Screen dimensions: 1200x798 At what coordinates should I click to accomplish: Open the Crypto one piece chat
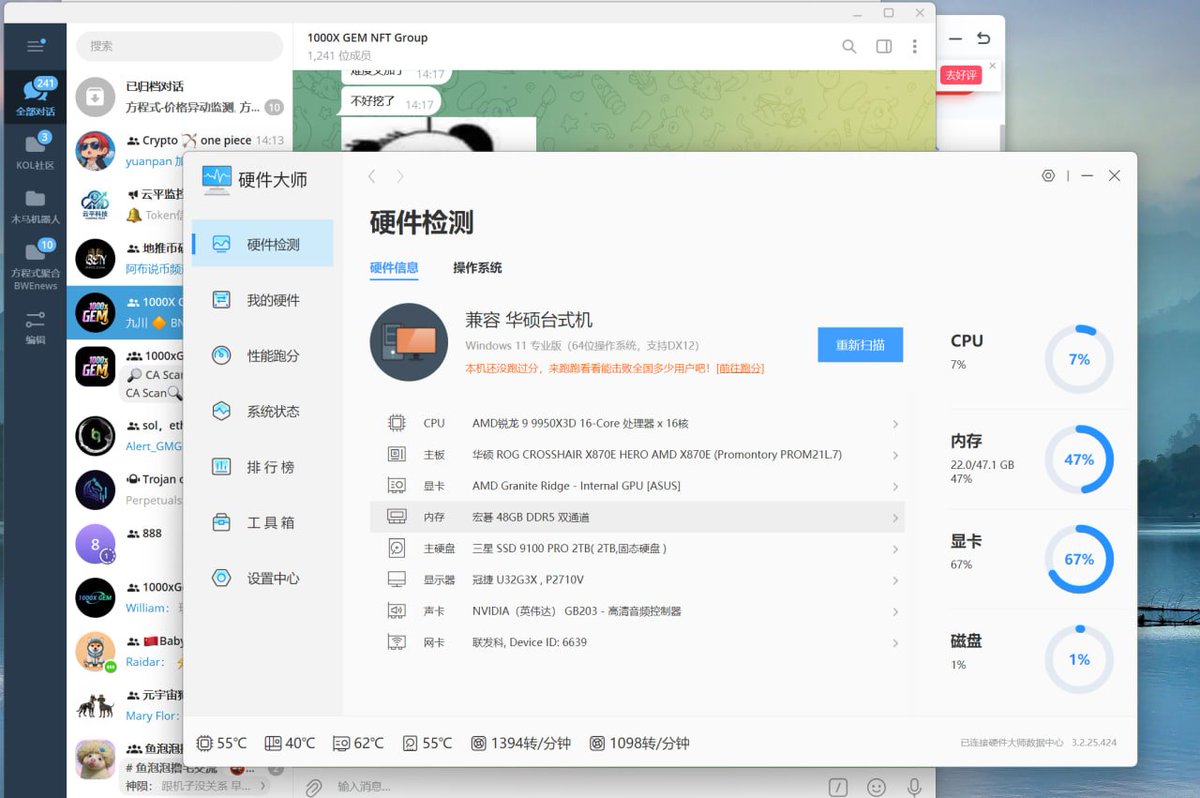[180, 151]
